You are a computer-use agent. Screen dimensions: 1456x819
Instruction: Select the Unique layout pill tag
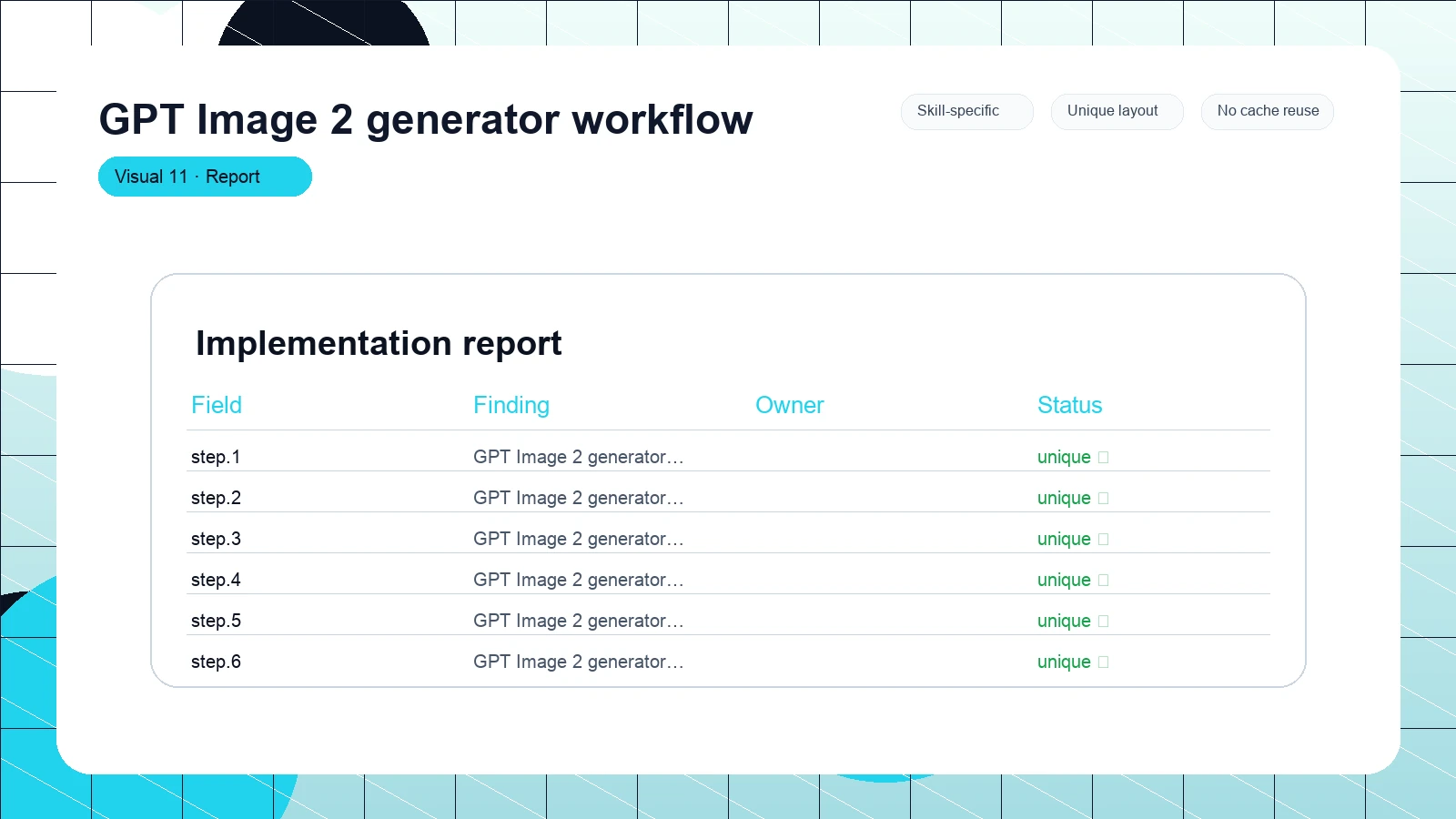(x=1117, y=111)
